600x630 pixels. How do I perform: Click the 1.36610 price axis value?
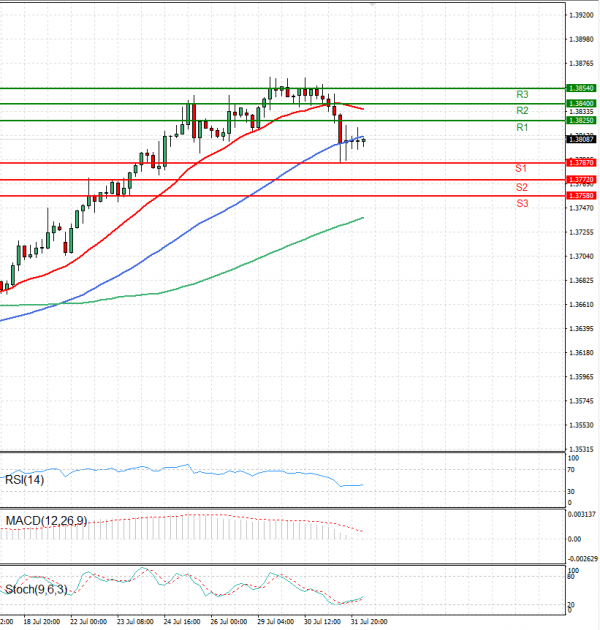(x=582, y=305)
